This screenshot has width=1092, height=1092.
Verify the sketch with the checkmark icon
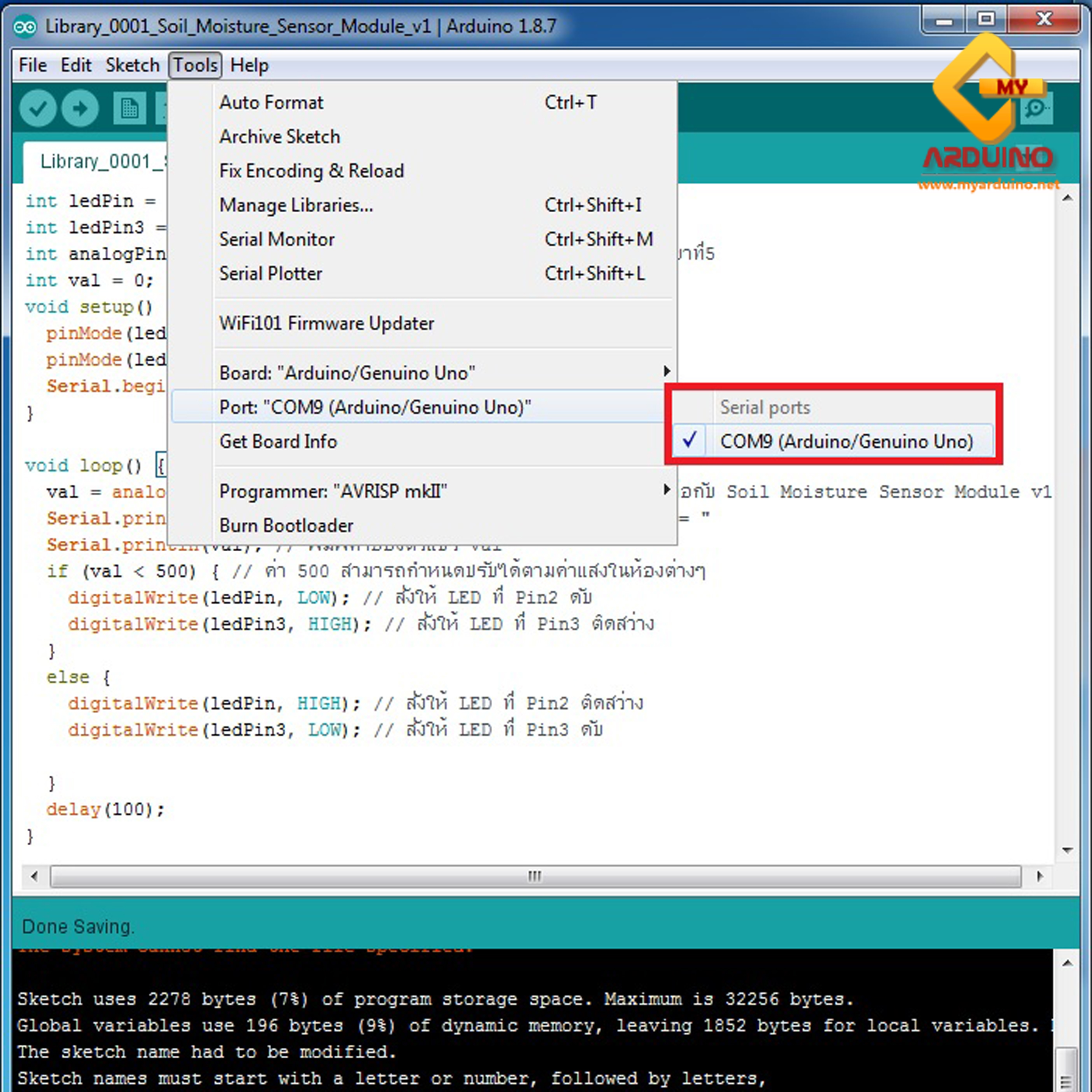pos(38,107)
